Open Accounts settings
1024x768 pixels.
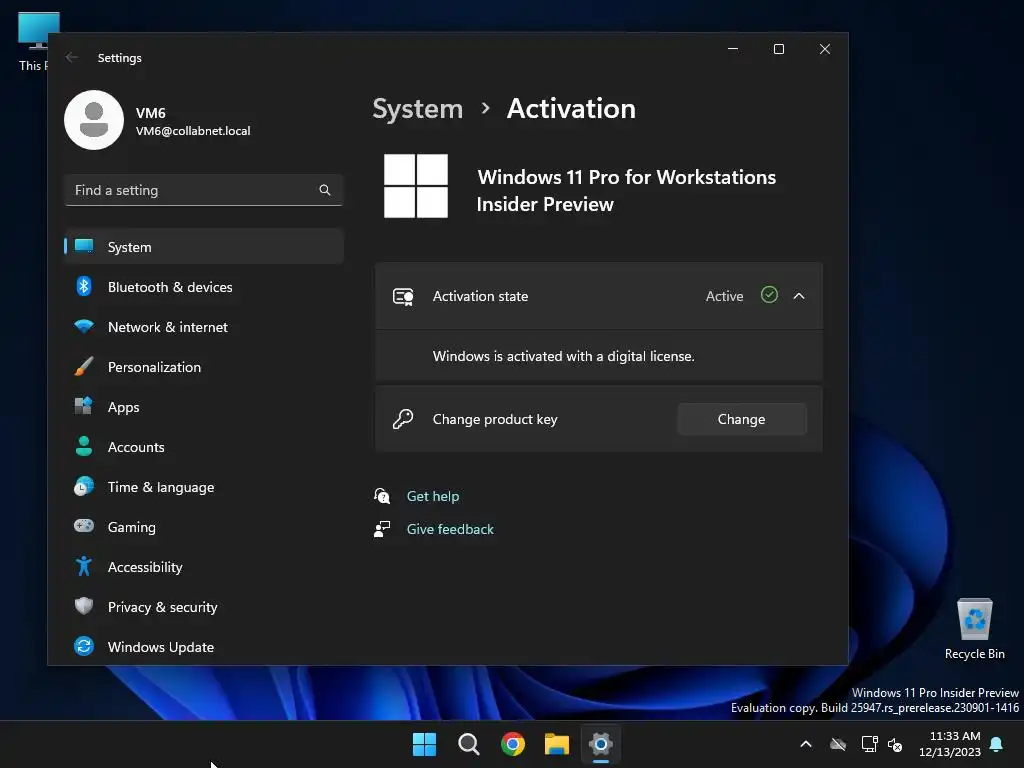click(x=204, y=447)
